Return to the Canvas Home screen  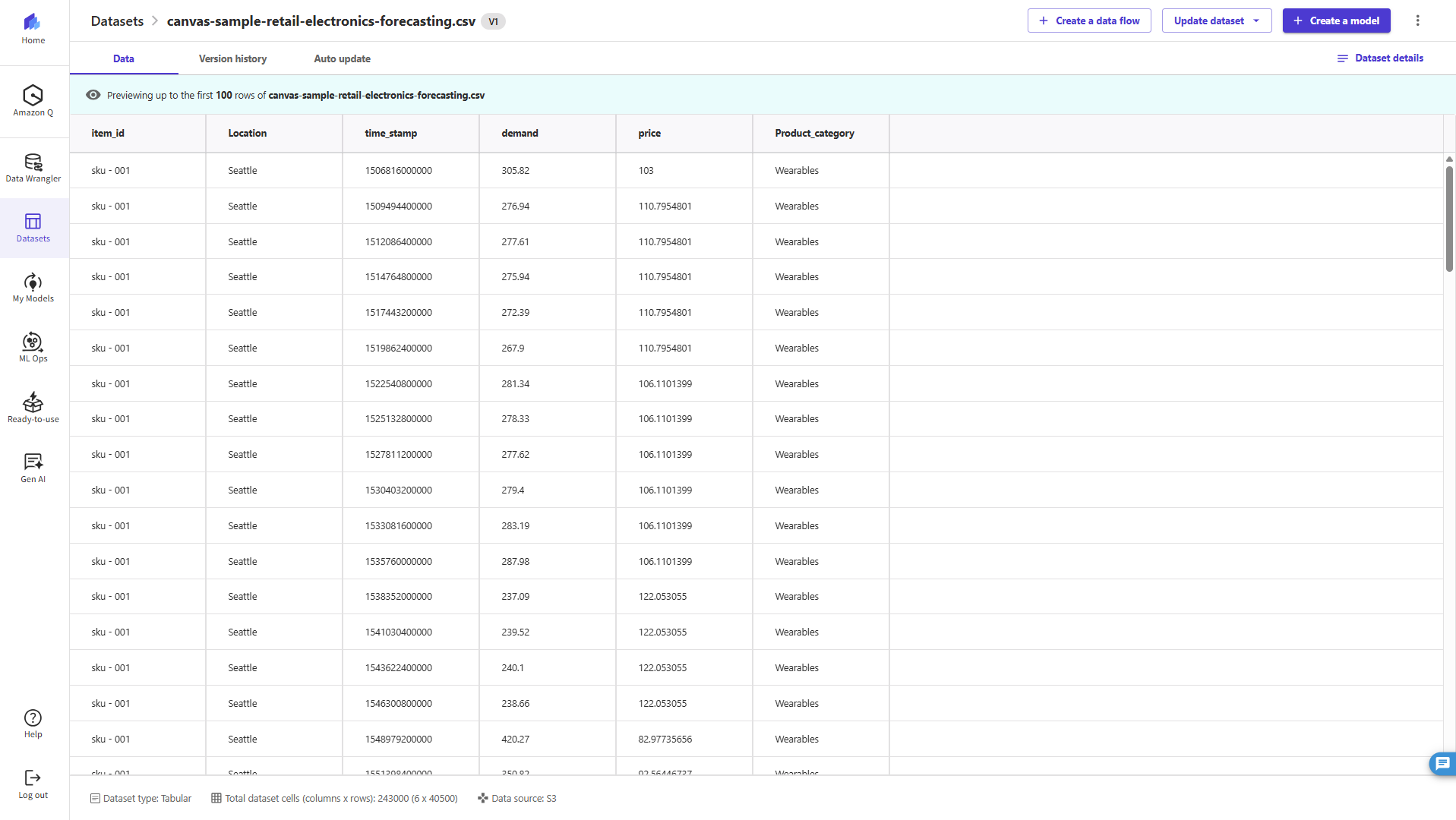pyautogui.click(x=33, y=27)
